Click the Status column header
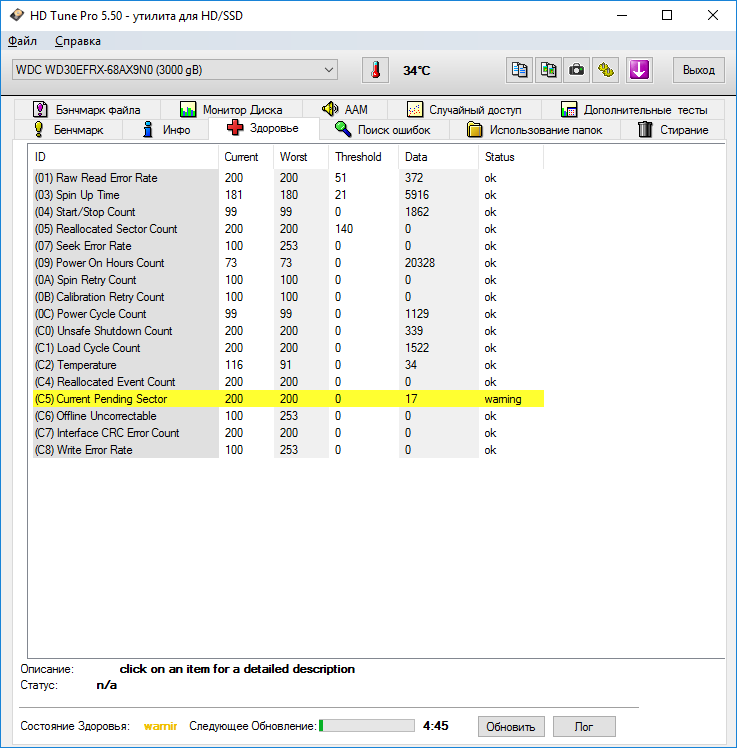The image size is (737, 748). pyautogui.click(x=511, y=157)
